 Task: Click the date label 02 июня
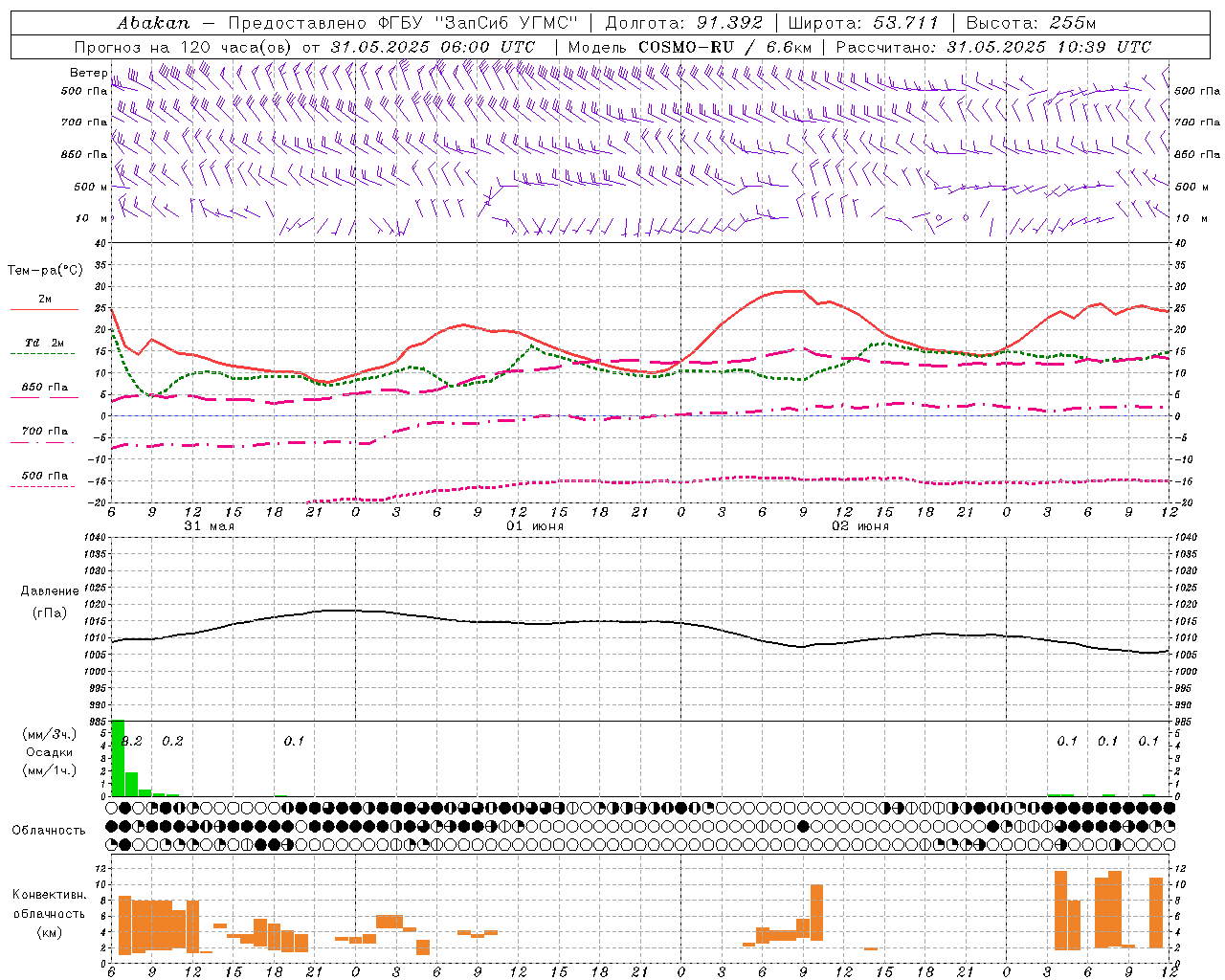coord(860,526)
